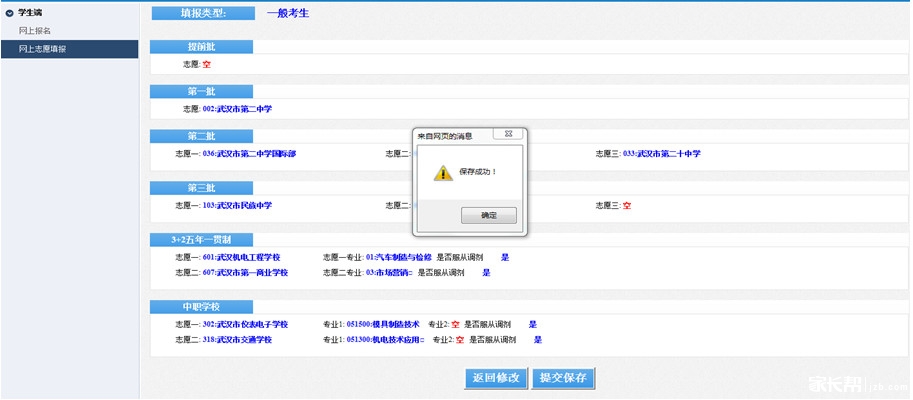This screenshot has width=913, height=400.
Task: Click the 返回修改 button
Action: pyautogui.click(x=496, y=378)
